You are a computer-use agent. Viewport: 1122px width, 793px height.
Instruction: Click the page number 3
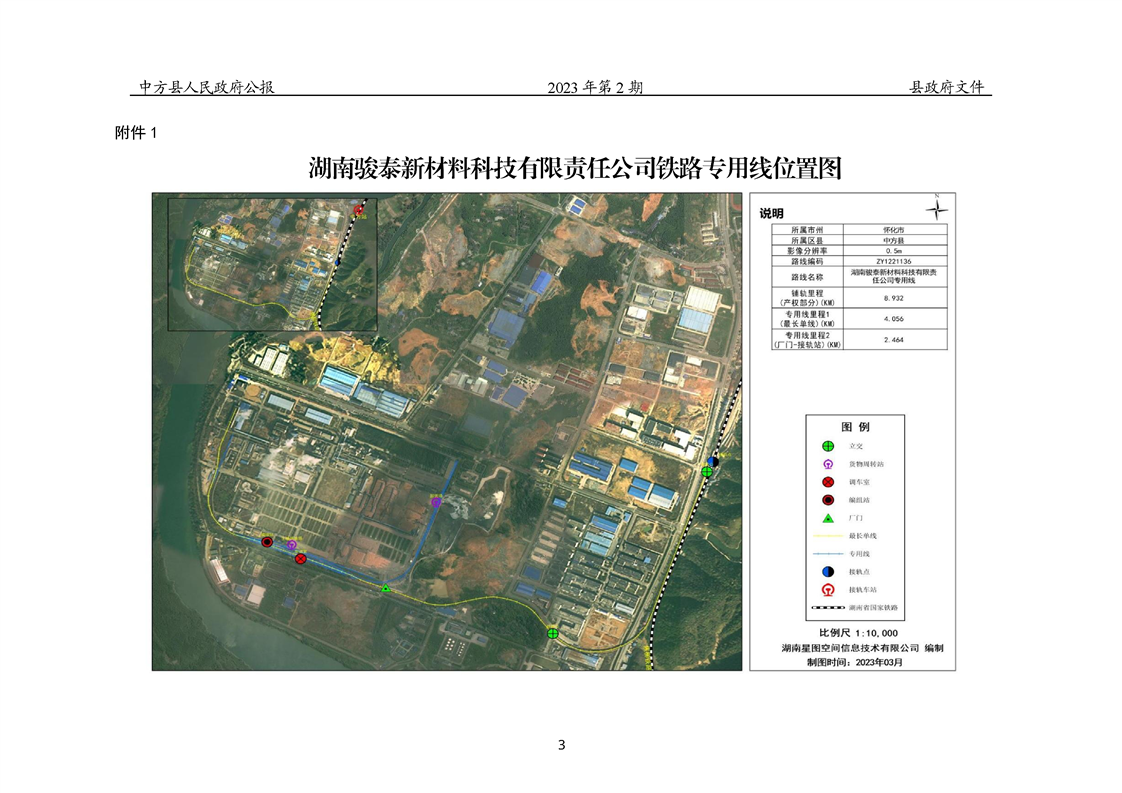562,745
